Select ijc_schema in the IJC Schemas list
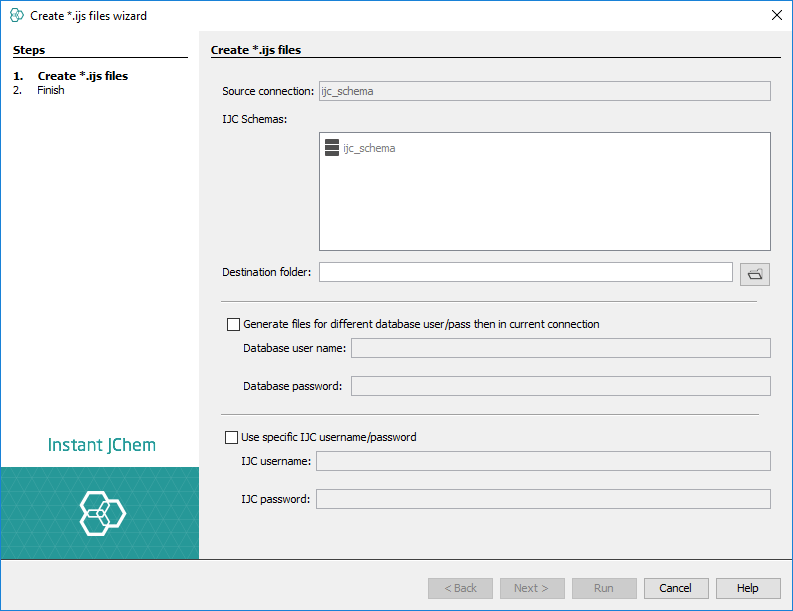 point(369,148)
